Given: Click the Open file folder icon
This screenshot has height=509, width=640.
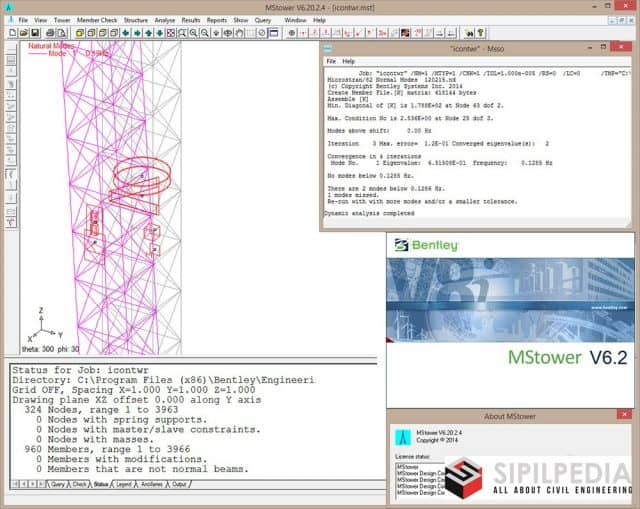Looking at the screenshot, I should [x=22, y=33].
